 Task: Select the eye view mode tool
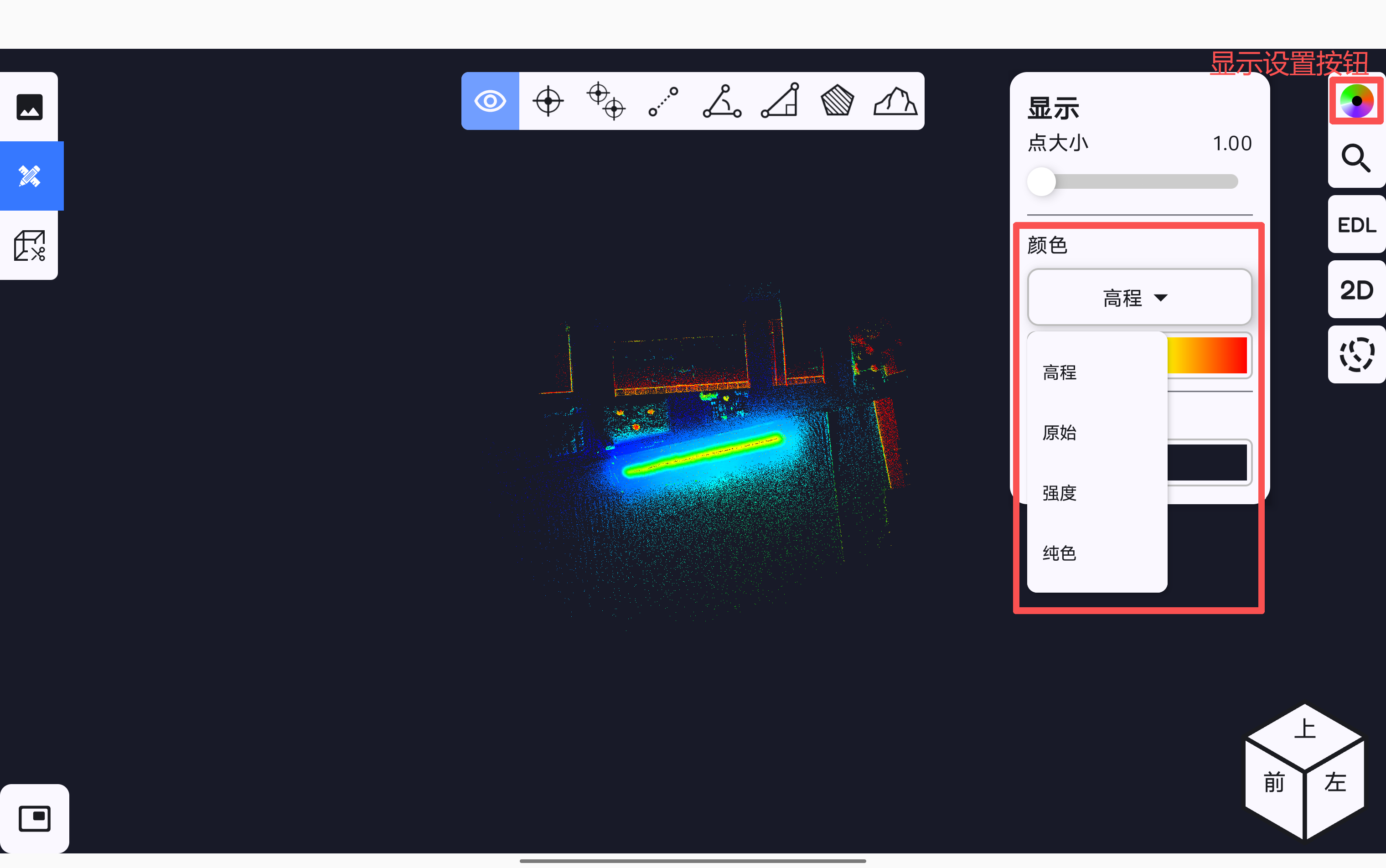pos(490,101)
